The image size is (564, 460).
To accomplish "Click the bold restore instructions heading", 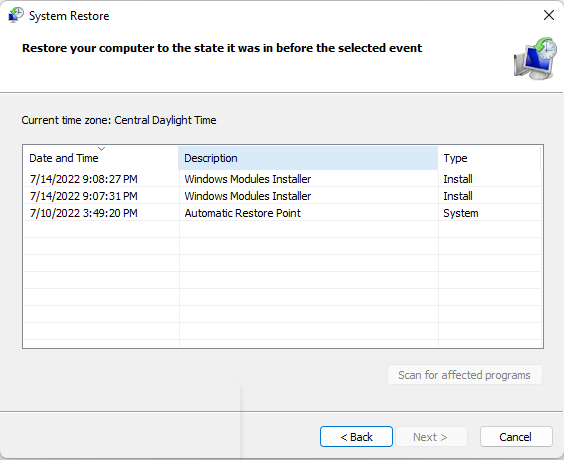I will (222, 48).
